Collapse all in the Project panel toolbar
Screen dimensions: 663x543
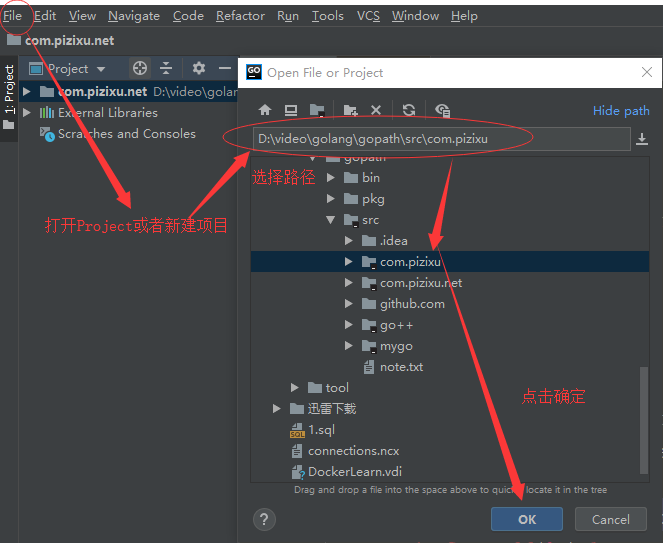166,68
